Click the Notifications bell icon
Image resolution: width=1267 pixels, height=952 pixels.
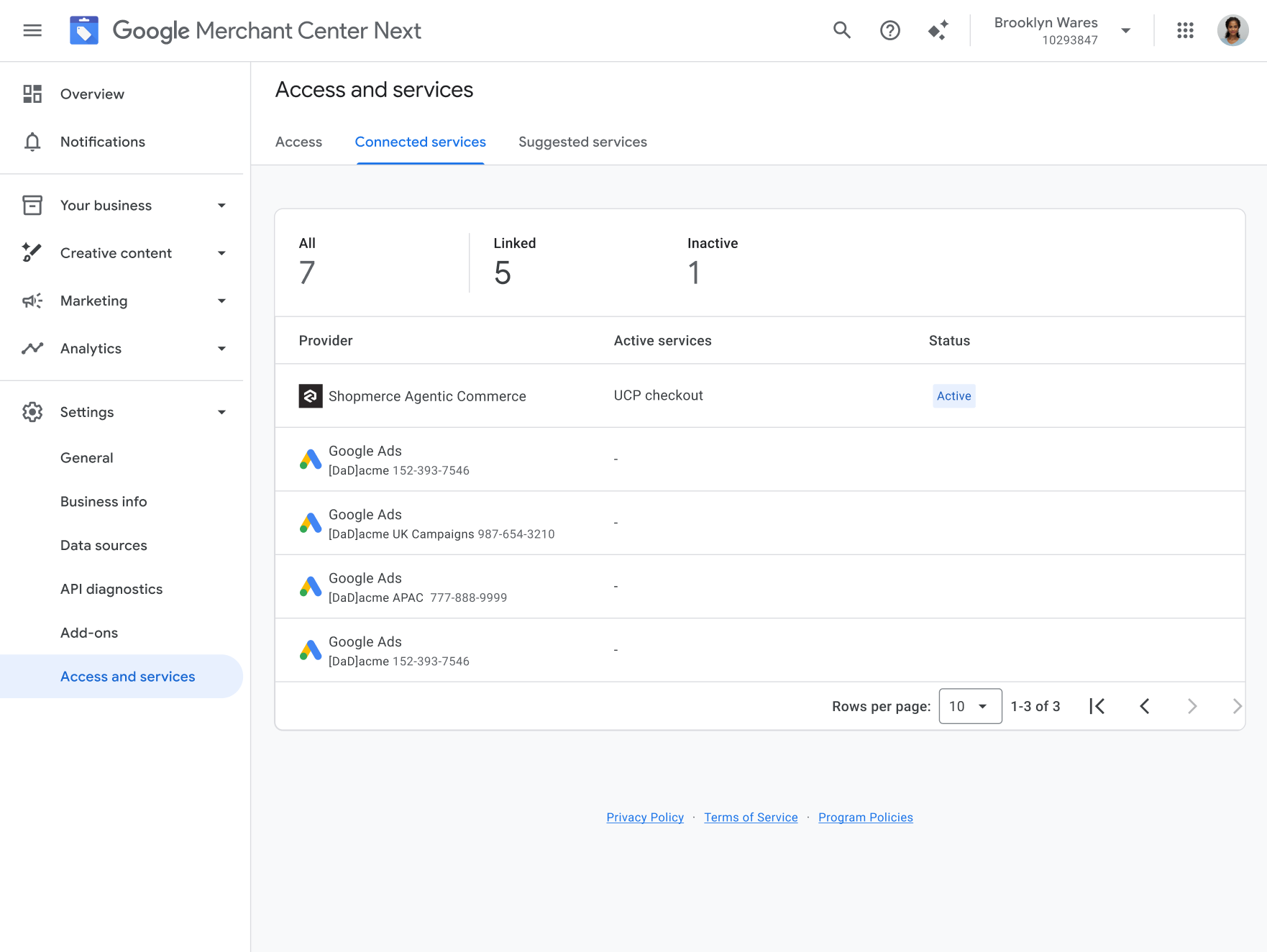[32, 142]
